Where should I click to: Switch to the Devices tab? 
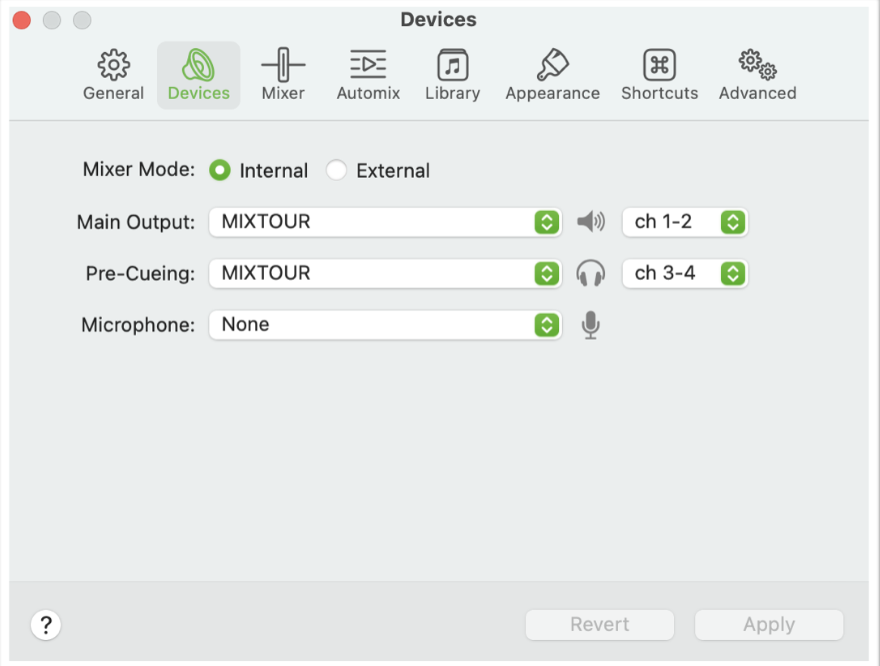coord(198,74)
